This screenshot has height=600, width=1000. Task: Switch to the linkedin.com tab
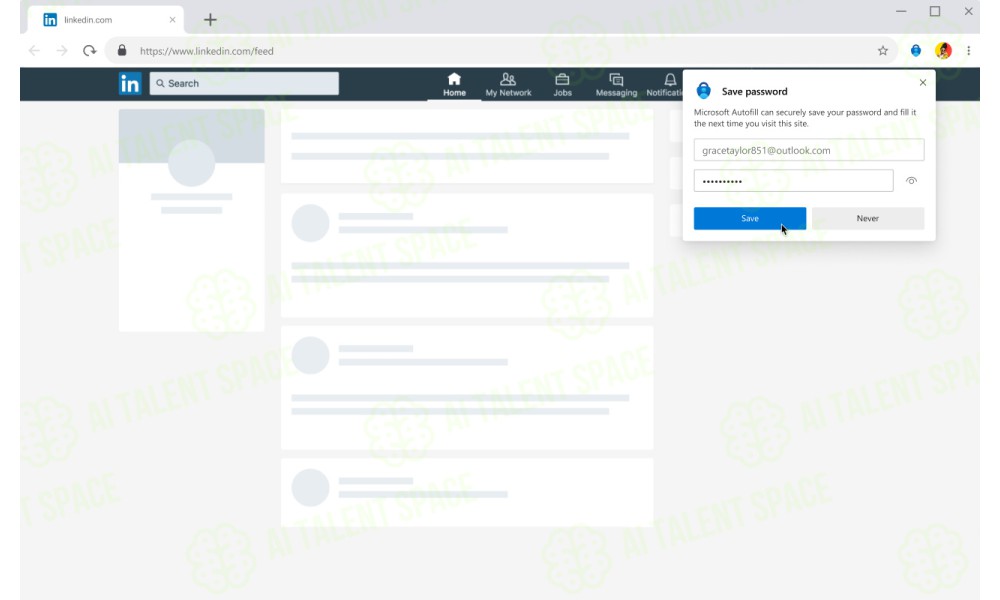[x=106, y=20]
